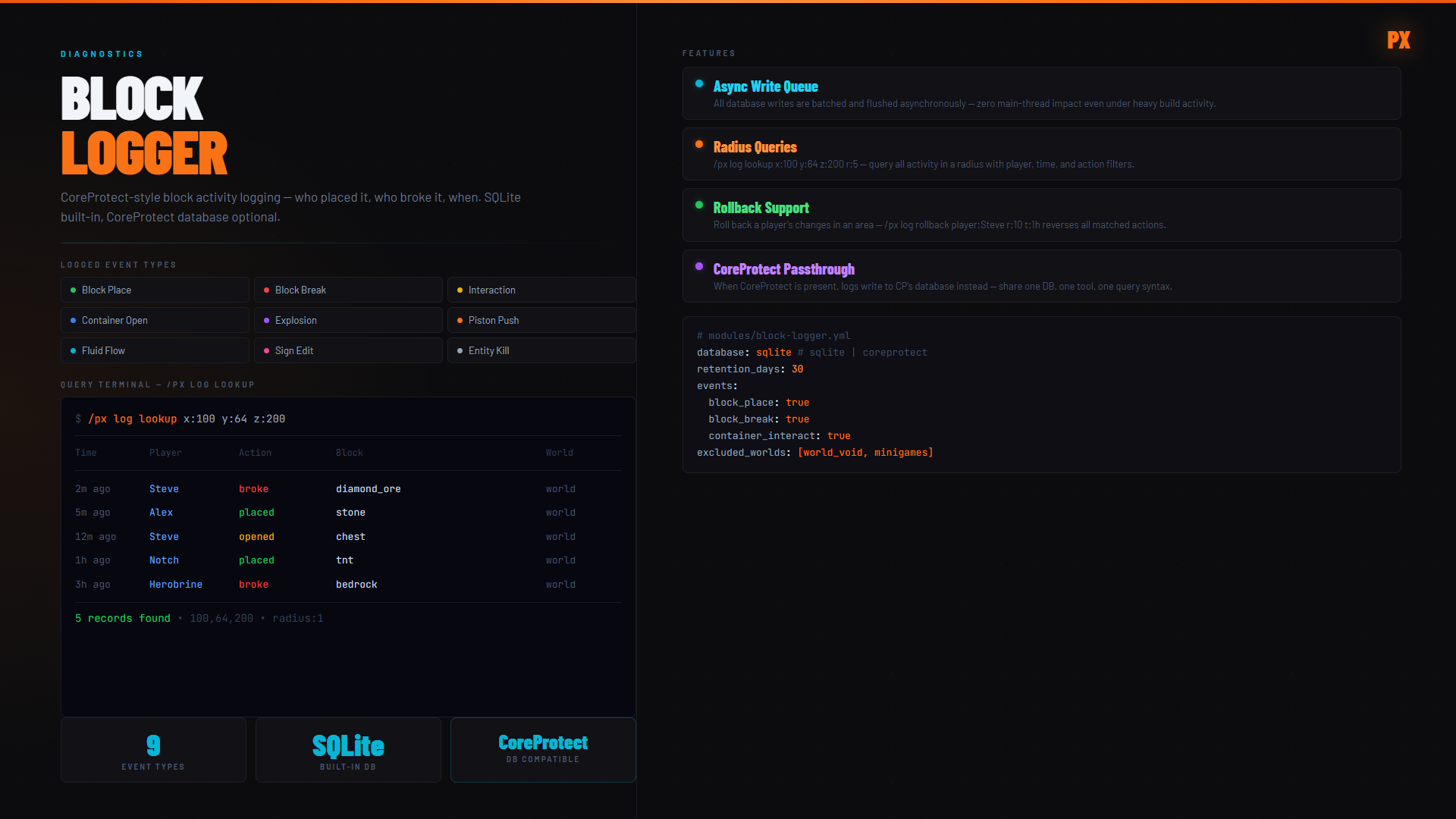1456x819 pixels.
Task: Click the bedrock block entry
Action: point(356,585)
